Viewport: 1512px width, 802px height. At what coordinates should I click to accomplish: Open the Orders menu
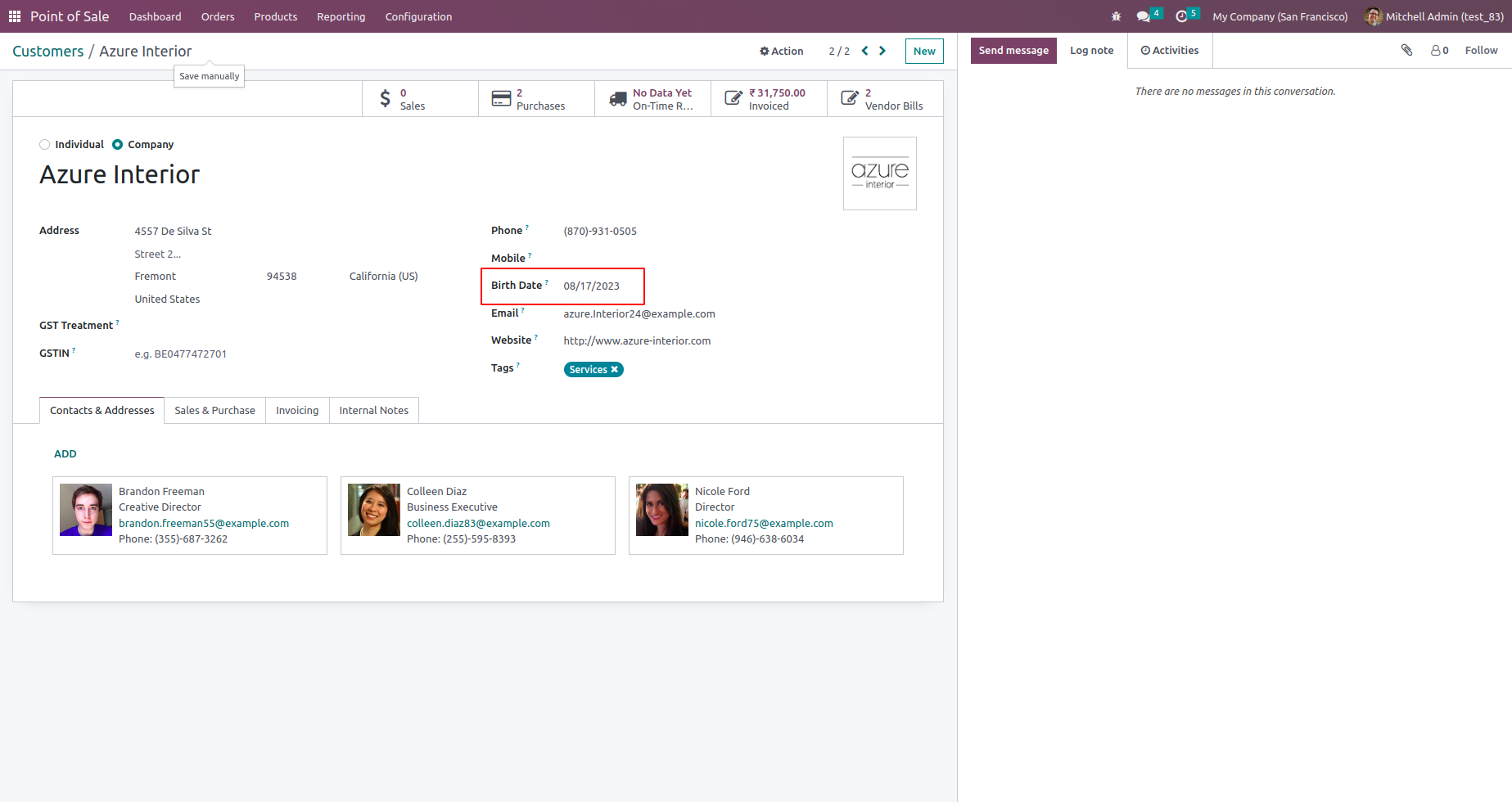218,16
